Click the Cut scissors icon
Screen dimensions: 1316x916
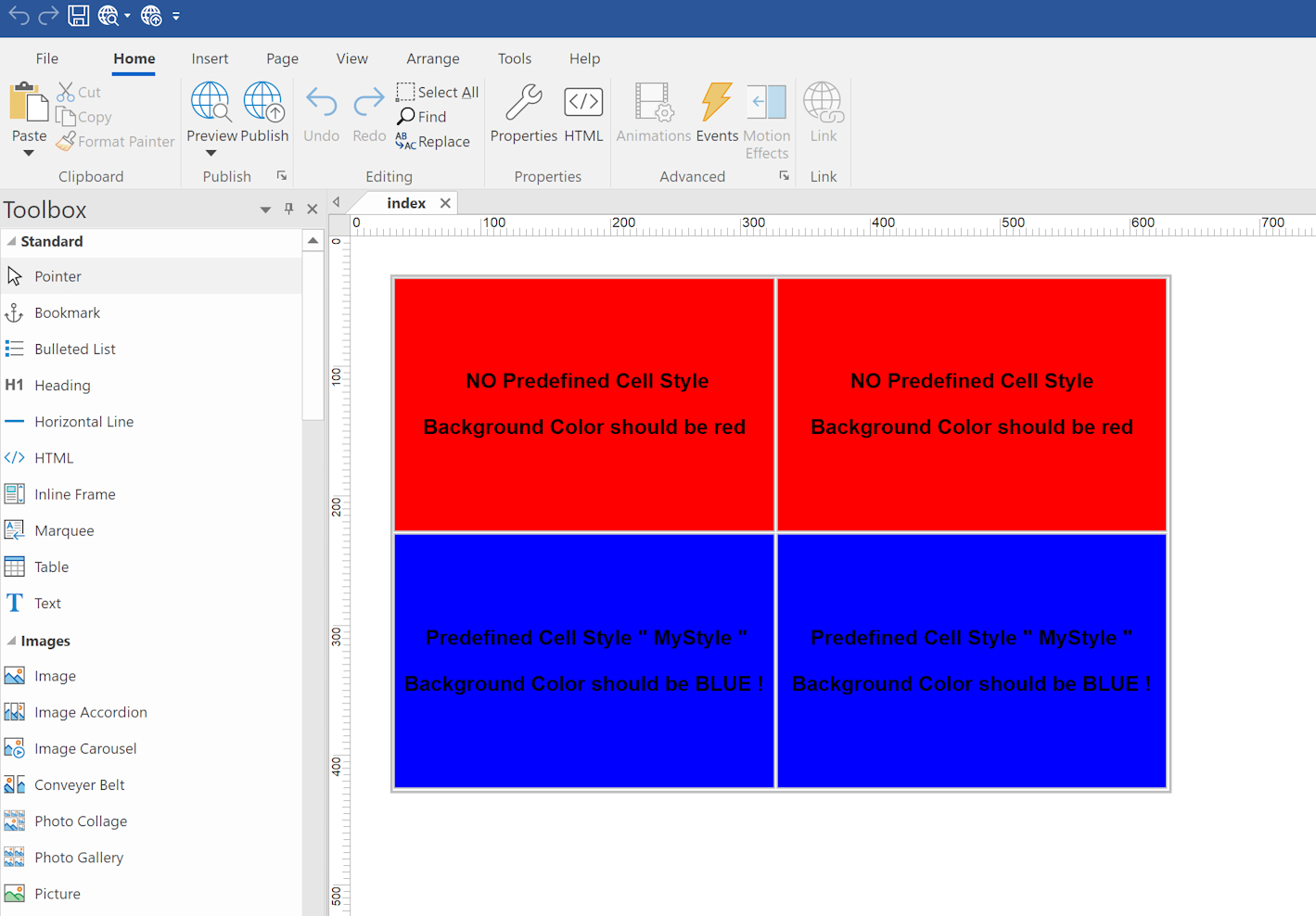65,92
